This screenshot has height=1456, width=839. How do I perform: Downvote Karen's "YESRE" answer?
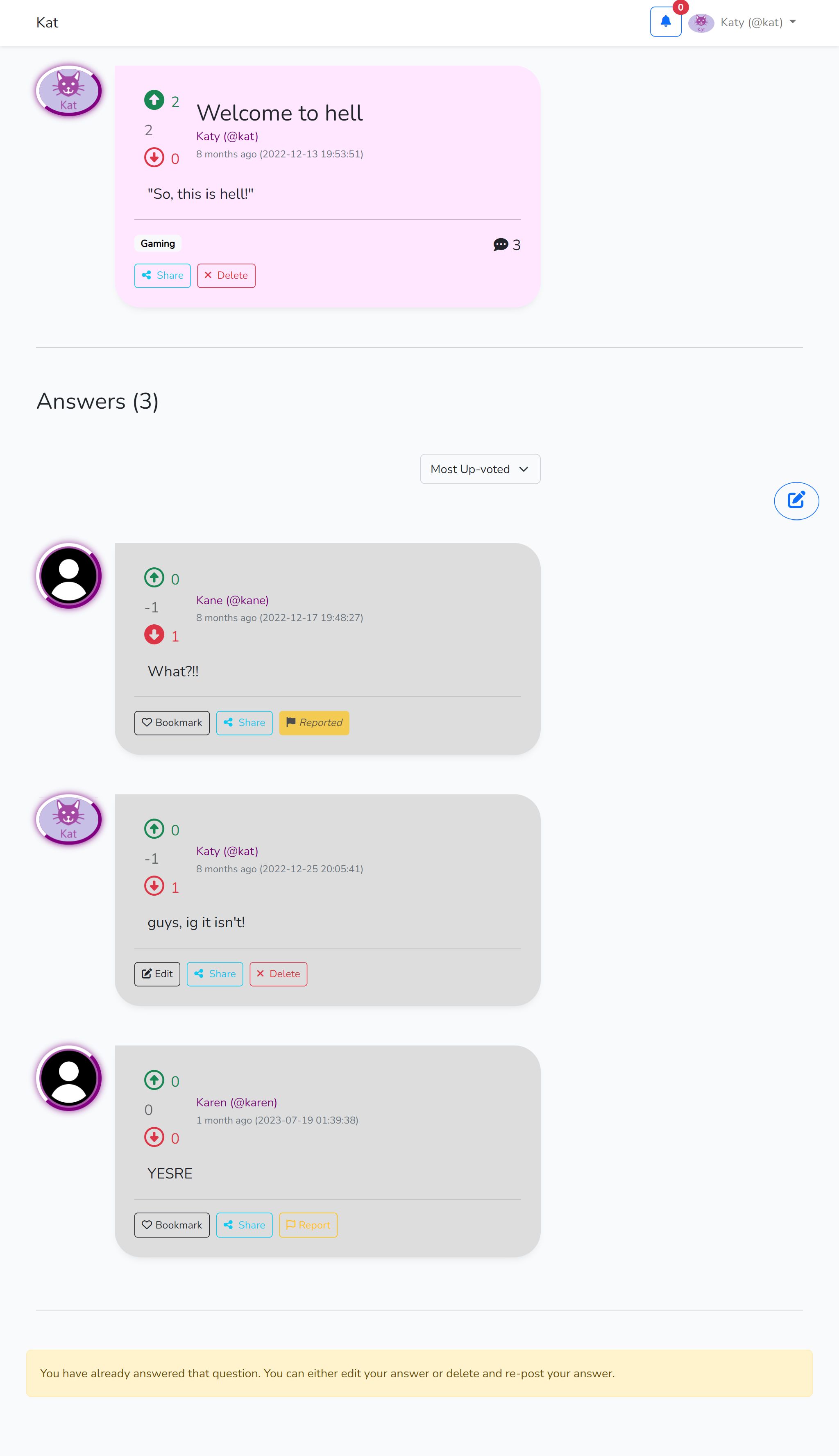coord(154,1137)
